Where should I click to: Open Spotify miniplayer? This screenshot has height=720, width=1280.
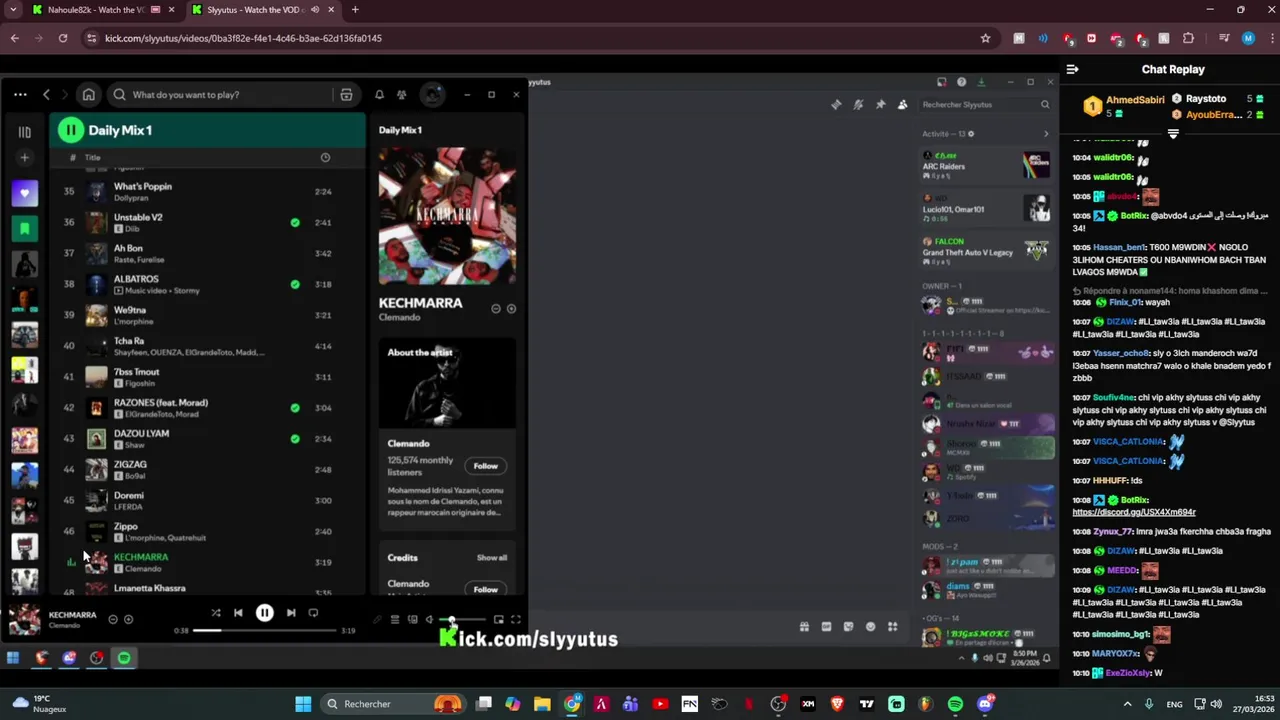click(498, 620)
